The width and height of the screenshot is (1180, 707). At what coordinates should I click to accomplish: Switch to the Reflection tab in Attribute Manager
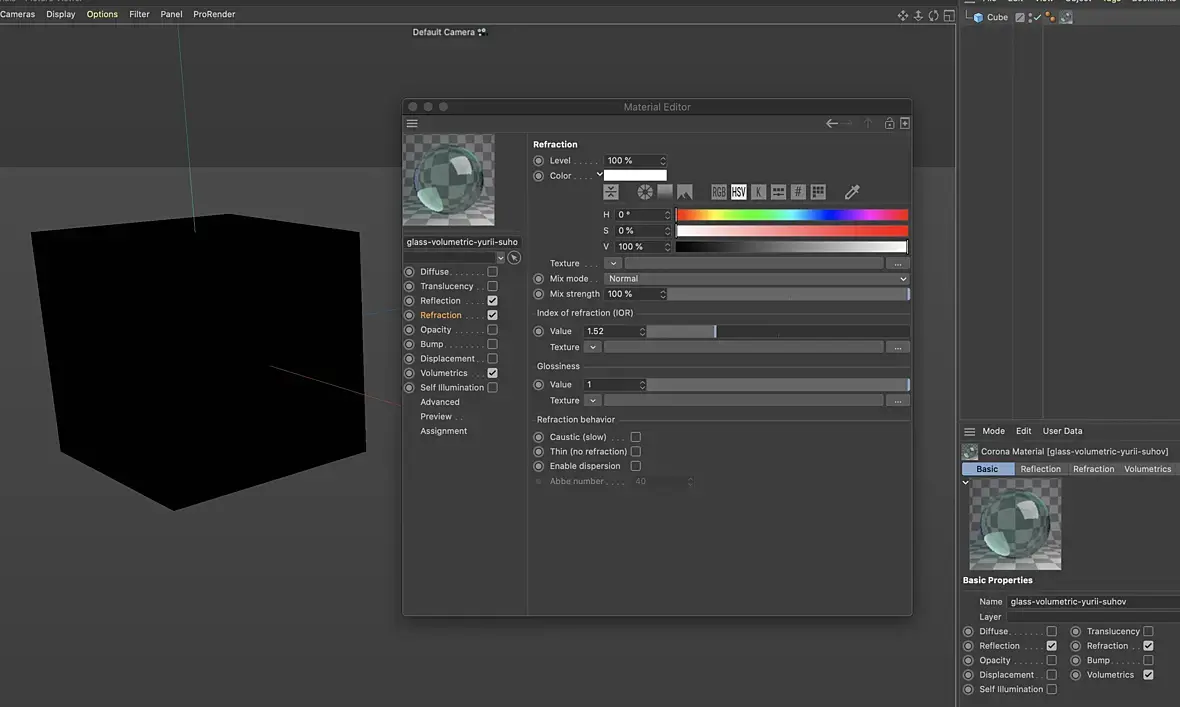click(x=1041, y=469)
